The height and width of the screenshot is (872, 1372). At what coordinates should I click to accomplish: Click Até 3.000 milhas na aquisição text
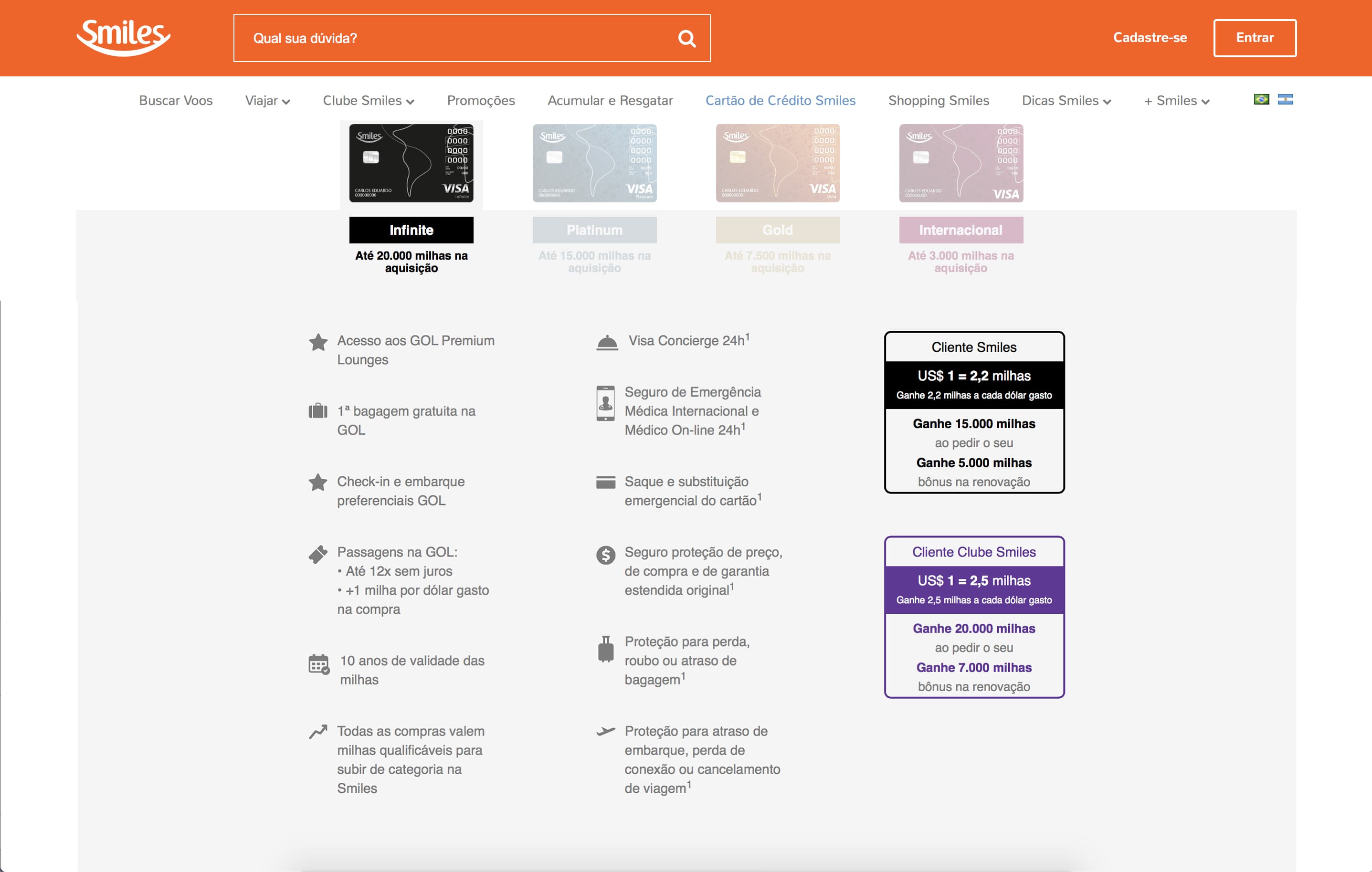click(x=961, y=262)
